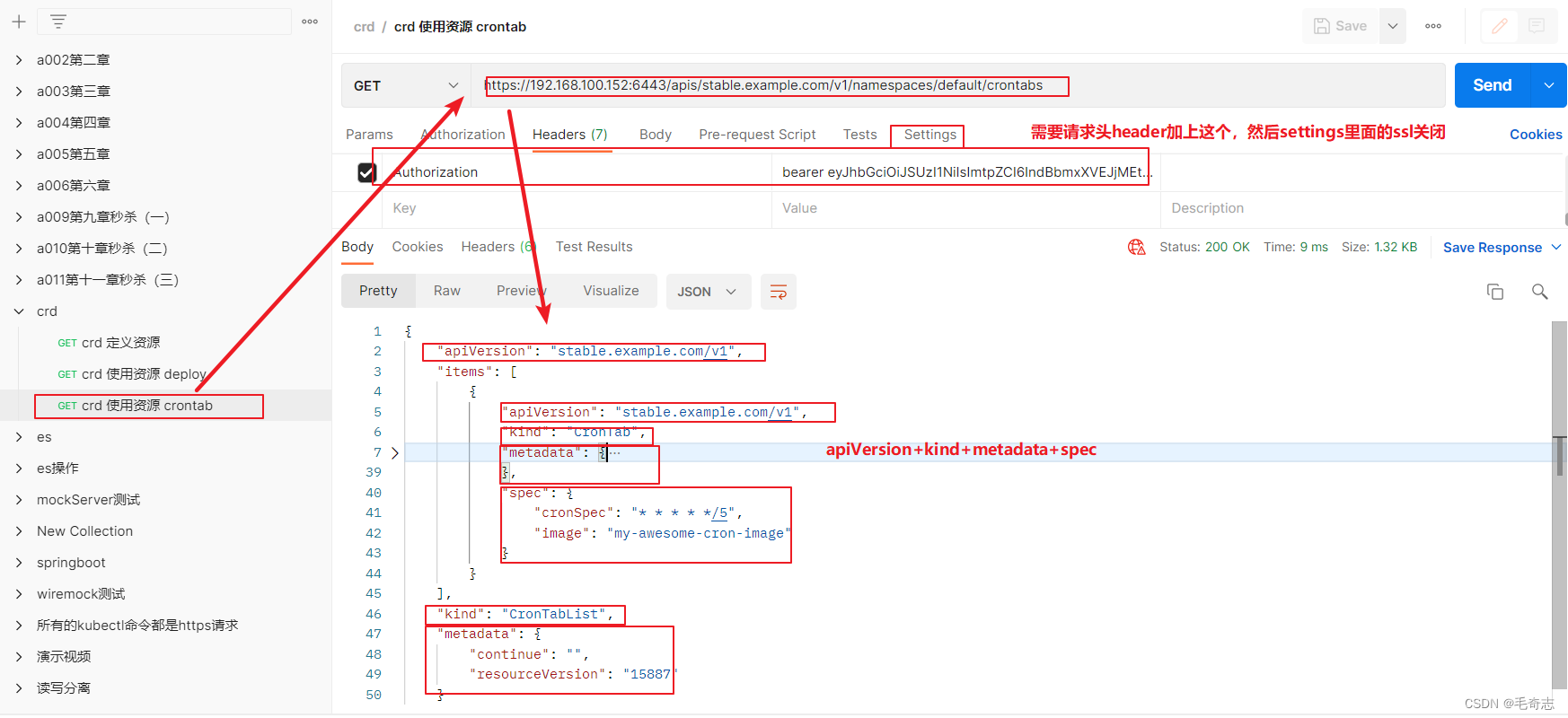The width and height of the screenshot is (1568, 718).
Task: Search the response with the magnifier icon
Action: (x=1539, y=292)
